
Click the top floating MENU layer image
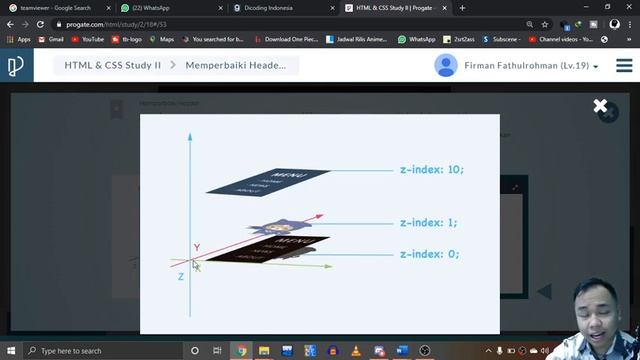click(268, 182)
